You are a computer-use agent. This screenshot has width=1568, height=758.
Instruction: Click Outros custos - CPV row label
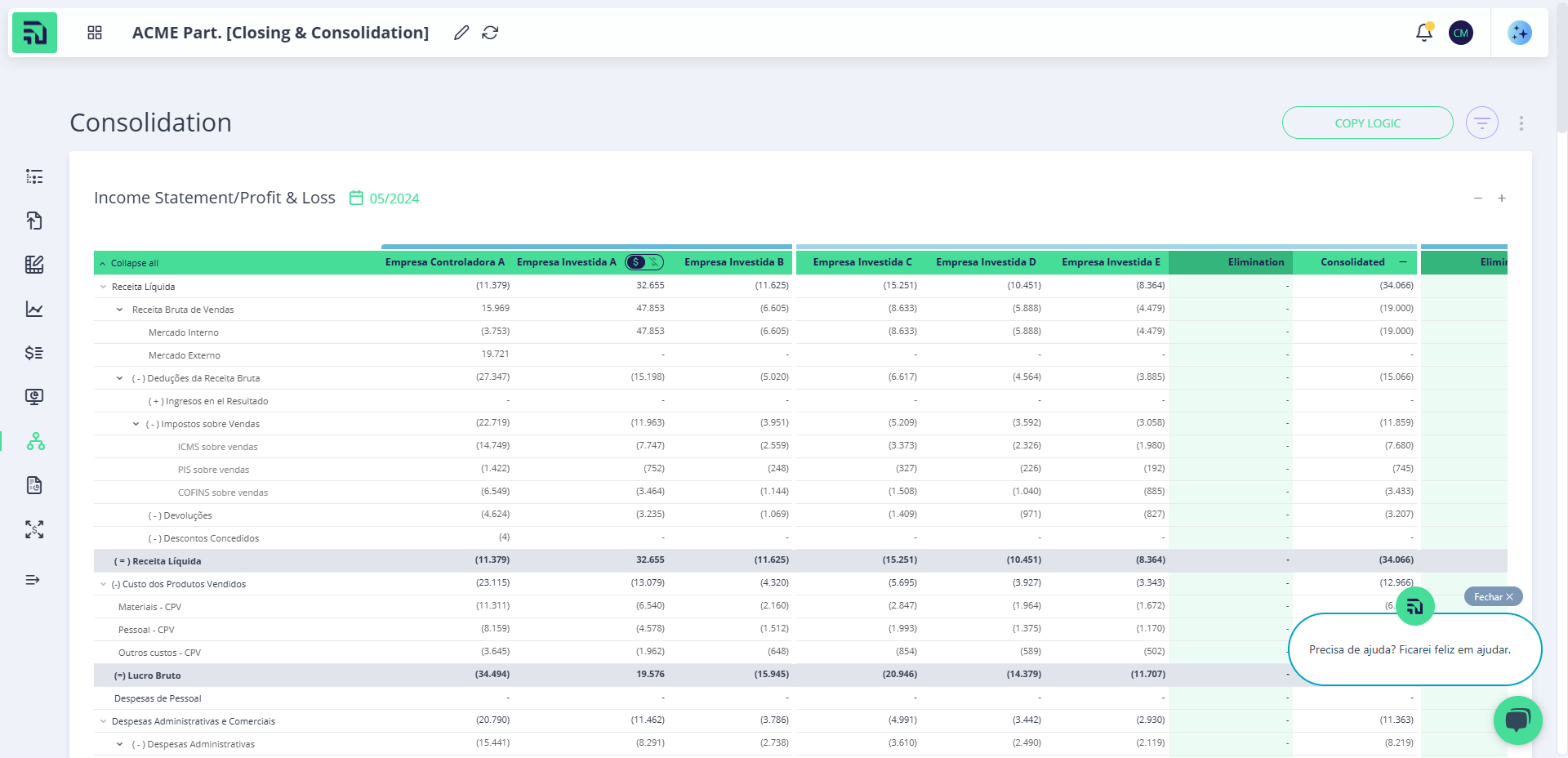[159, 653]
